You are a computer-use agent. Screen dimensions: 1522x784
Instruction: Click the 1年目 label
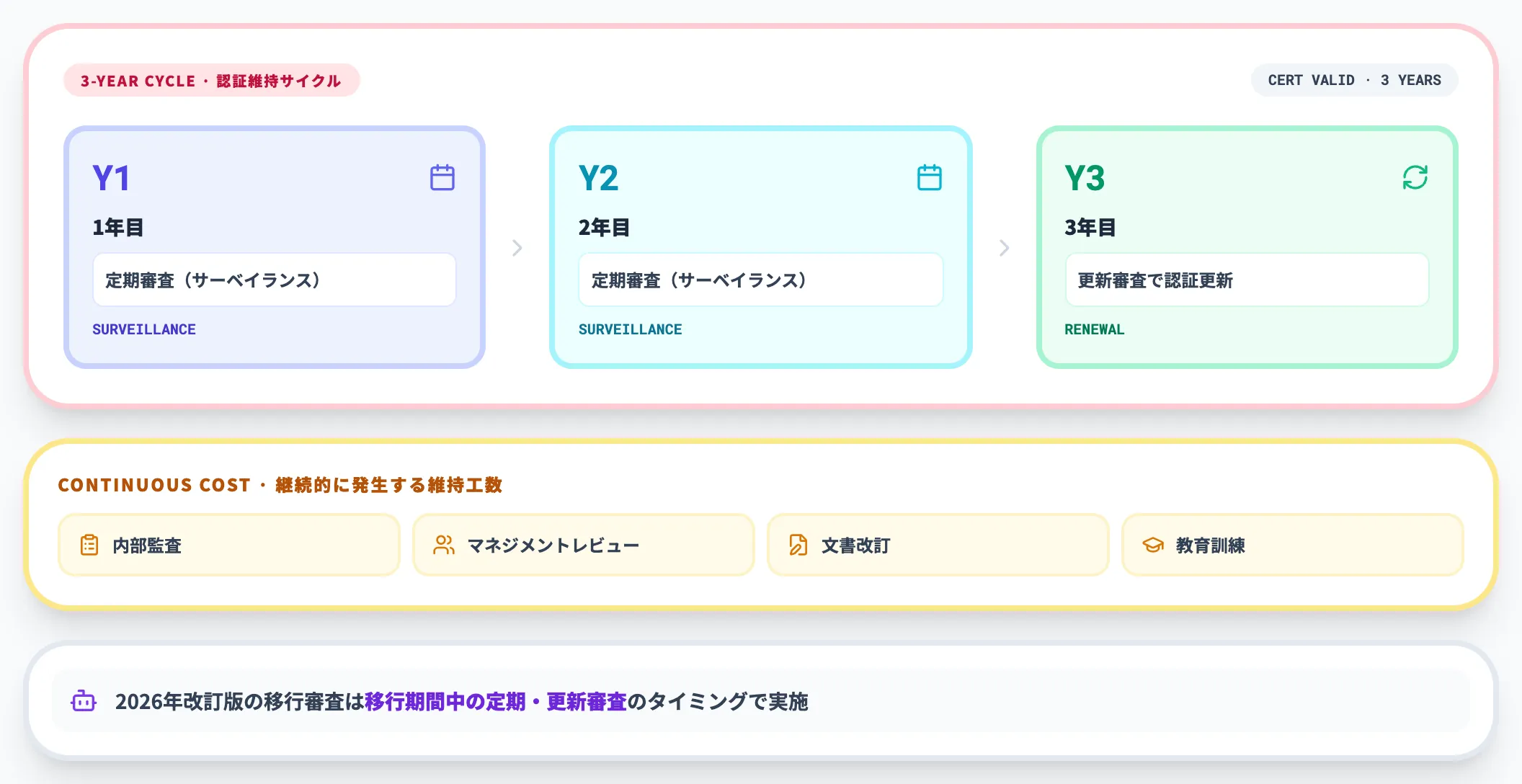point(118,228)
